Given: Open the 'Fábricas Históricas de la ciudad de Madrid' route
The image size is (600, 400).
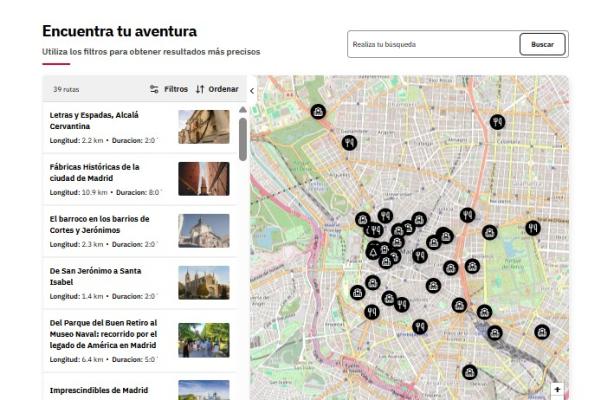Looking at the screenshot, I should point(139,179).
